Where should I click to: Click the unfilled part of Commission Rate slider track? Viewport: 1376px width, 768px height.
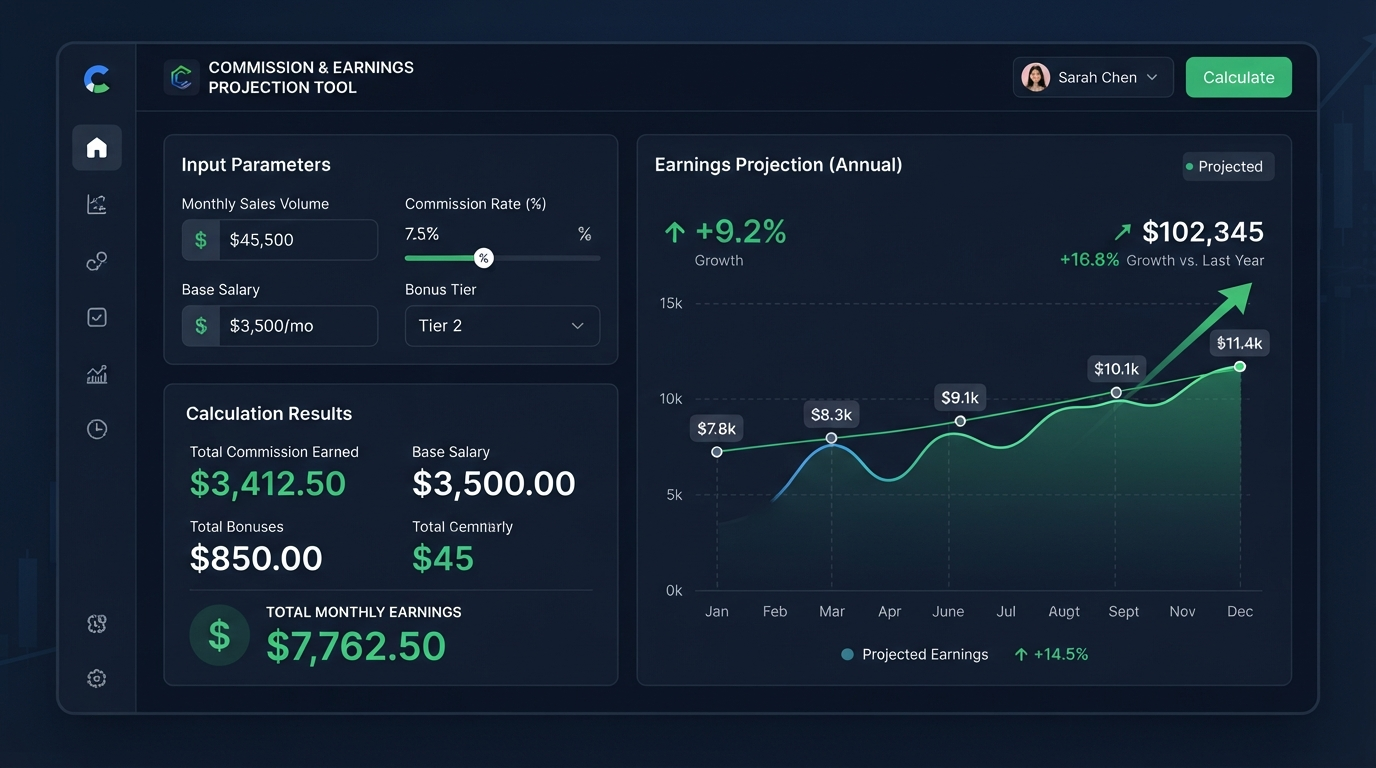547,258
